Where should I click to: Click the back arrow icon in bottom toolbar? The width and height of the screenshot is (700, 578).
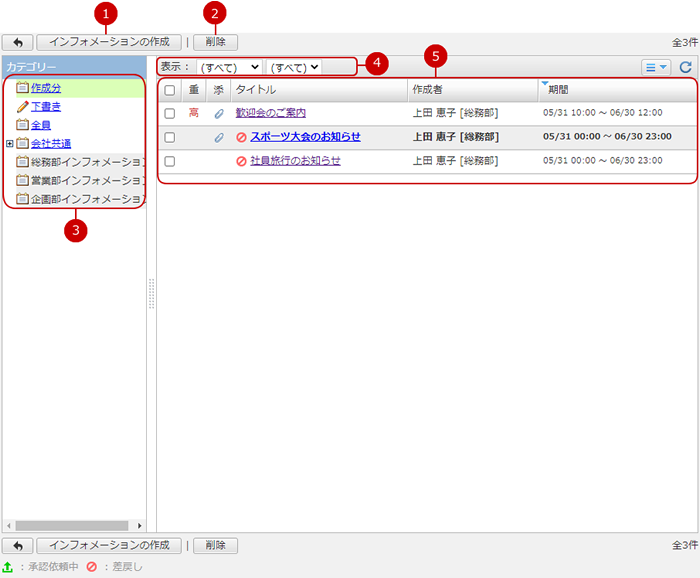click(18, 546)
